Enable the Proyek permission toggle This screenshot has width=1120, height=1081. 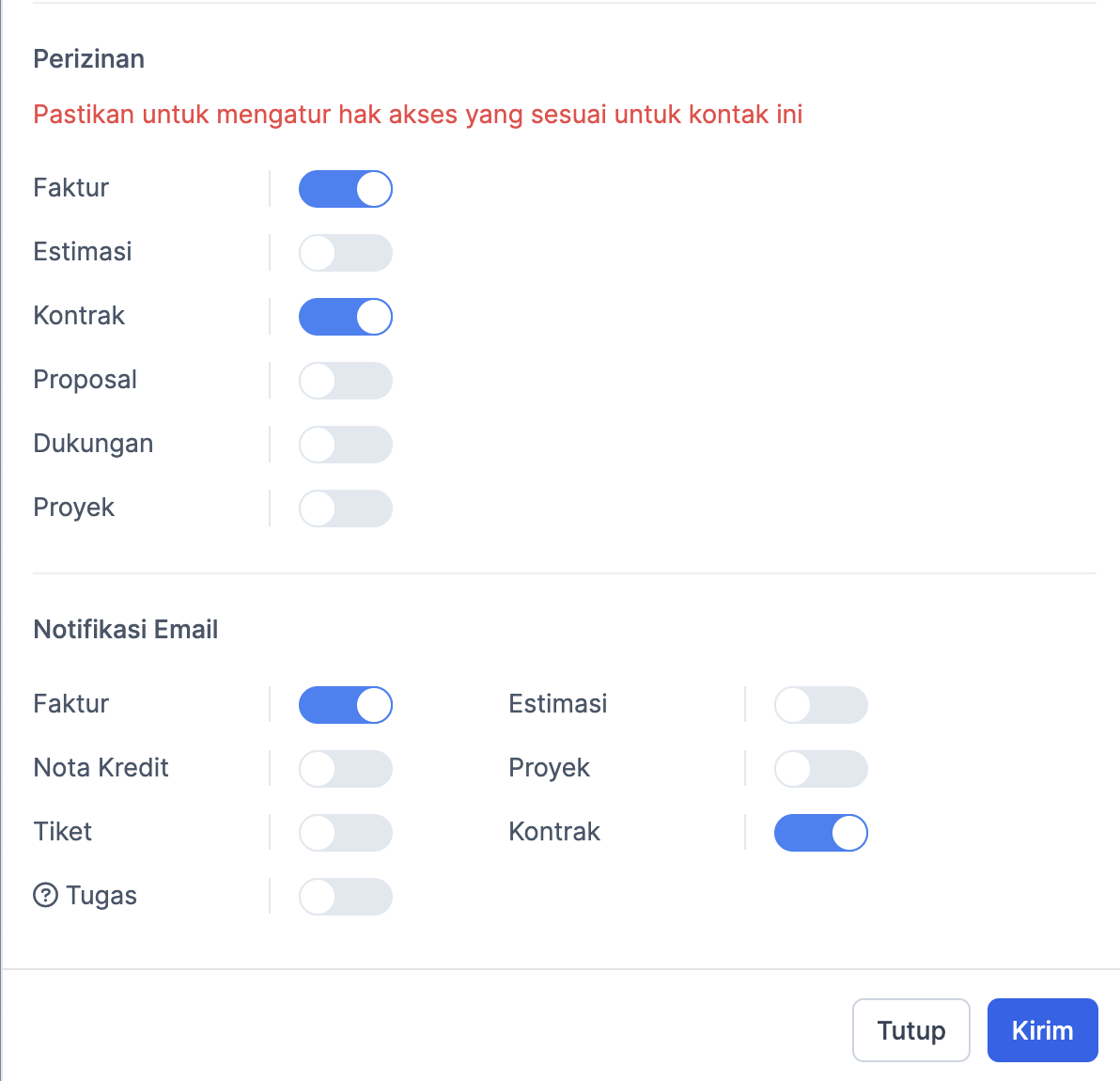[x=346, y=509]
